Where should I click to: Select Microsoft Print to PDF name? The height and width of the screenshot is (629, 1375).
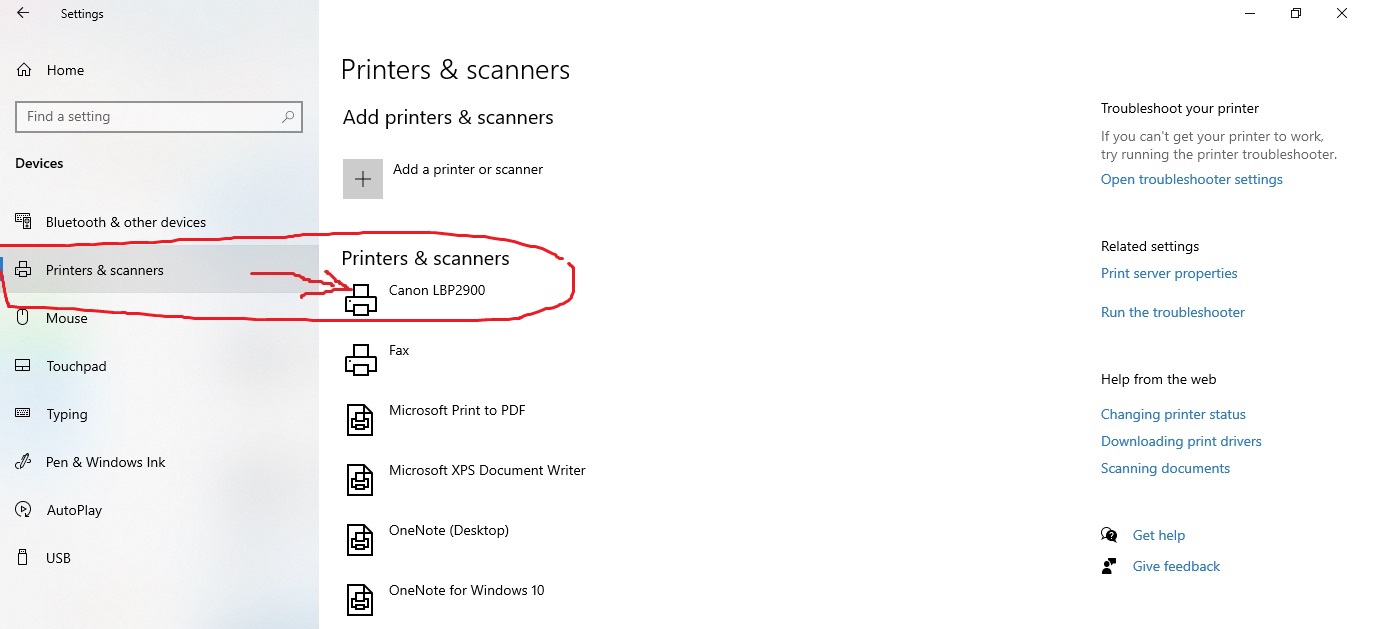point(457,410)
